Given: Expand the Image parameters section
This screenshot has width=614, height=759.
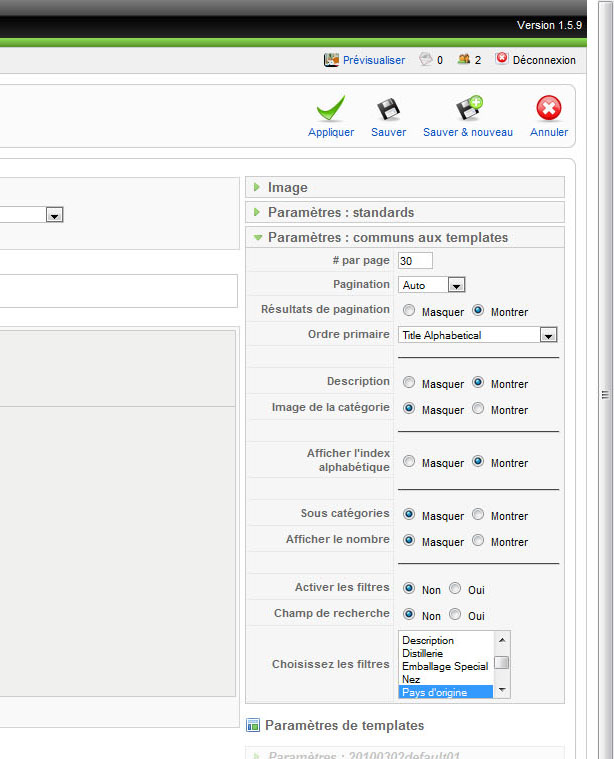Looking at the screenshot, I should (x=405, y=187).
